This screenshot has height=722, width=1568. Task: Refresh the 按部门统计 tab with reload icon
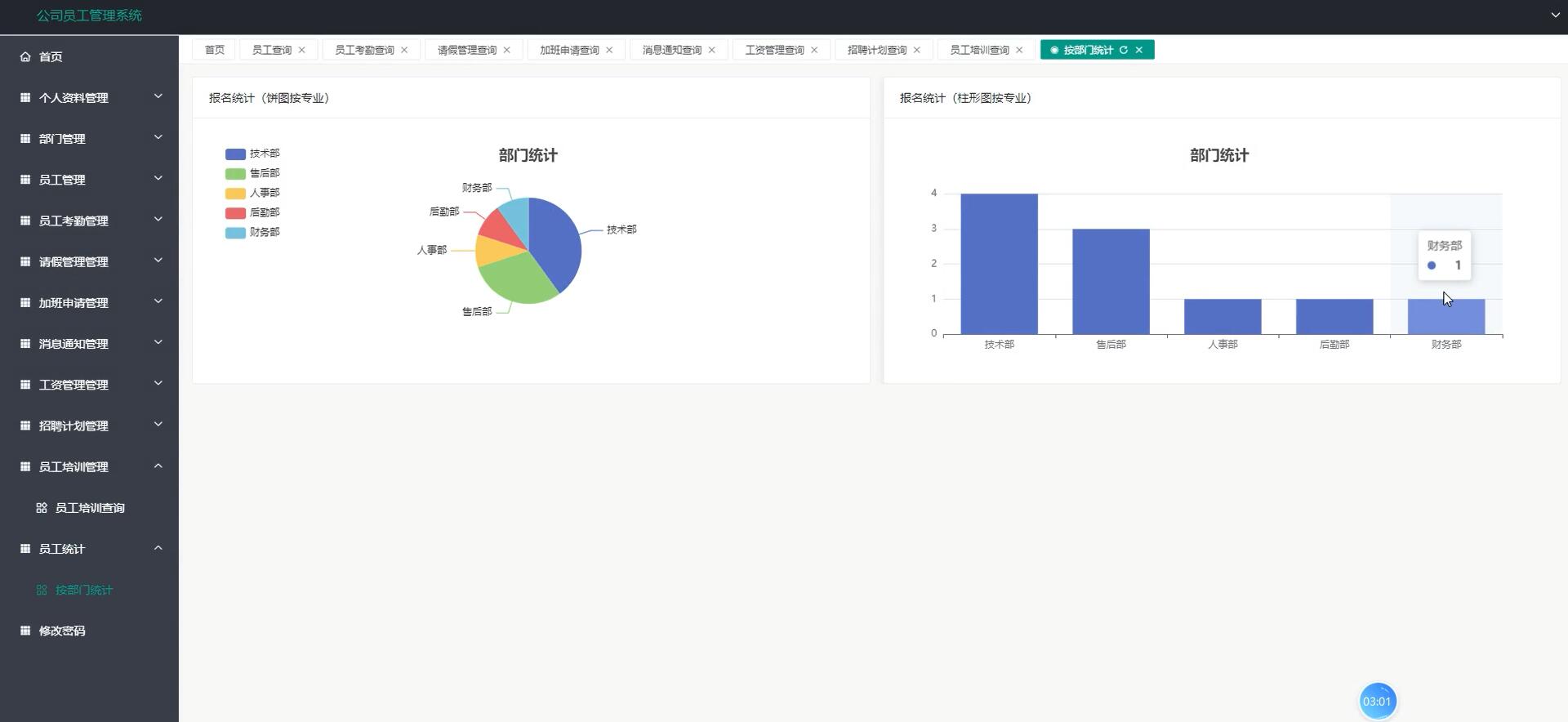pyautogui.click(x=1124, y=50)
